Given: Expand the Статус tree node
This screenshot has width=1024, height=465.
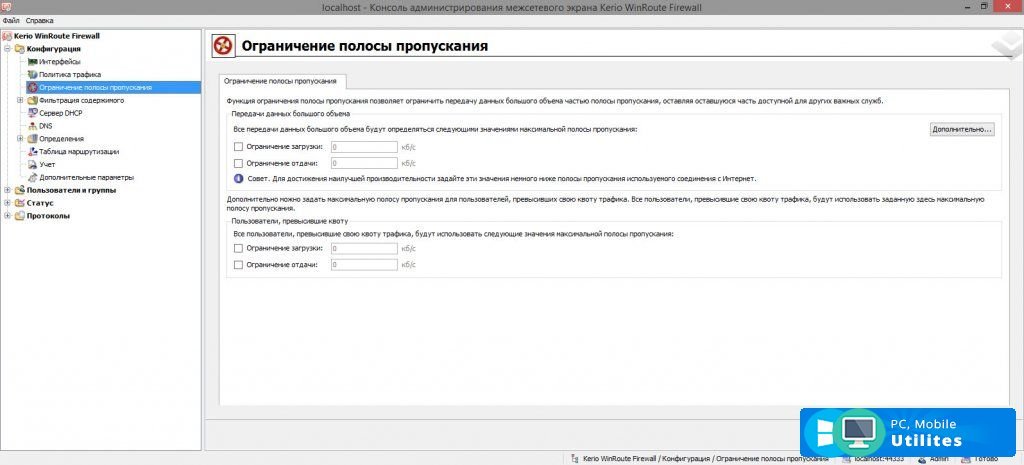Looking at the screenshot, I should pyautogui.click(x=8, y=202).
